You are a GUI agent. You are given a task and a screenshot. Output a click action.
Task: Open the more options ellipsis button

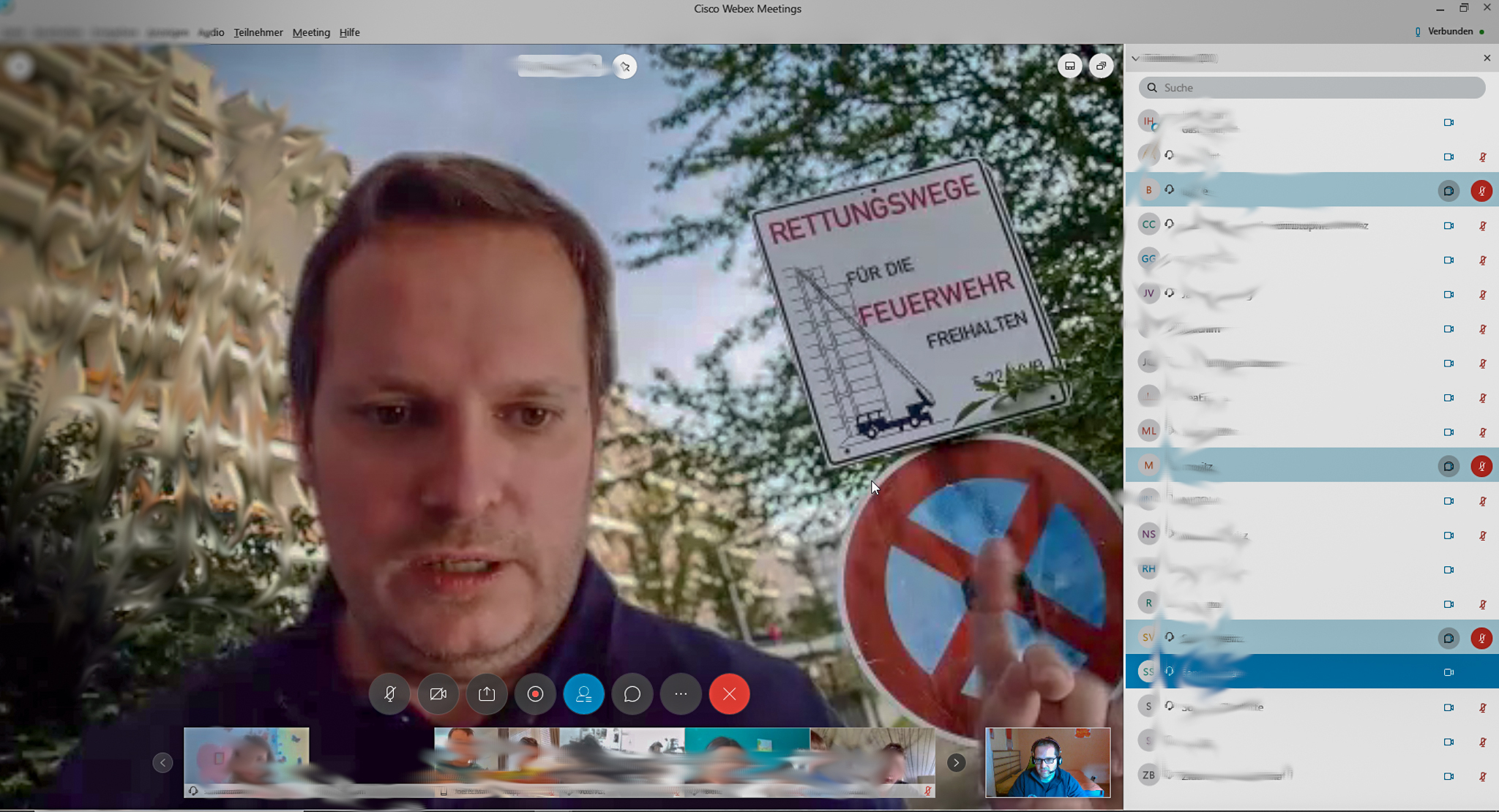coord(681,693)
